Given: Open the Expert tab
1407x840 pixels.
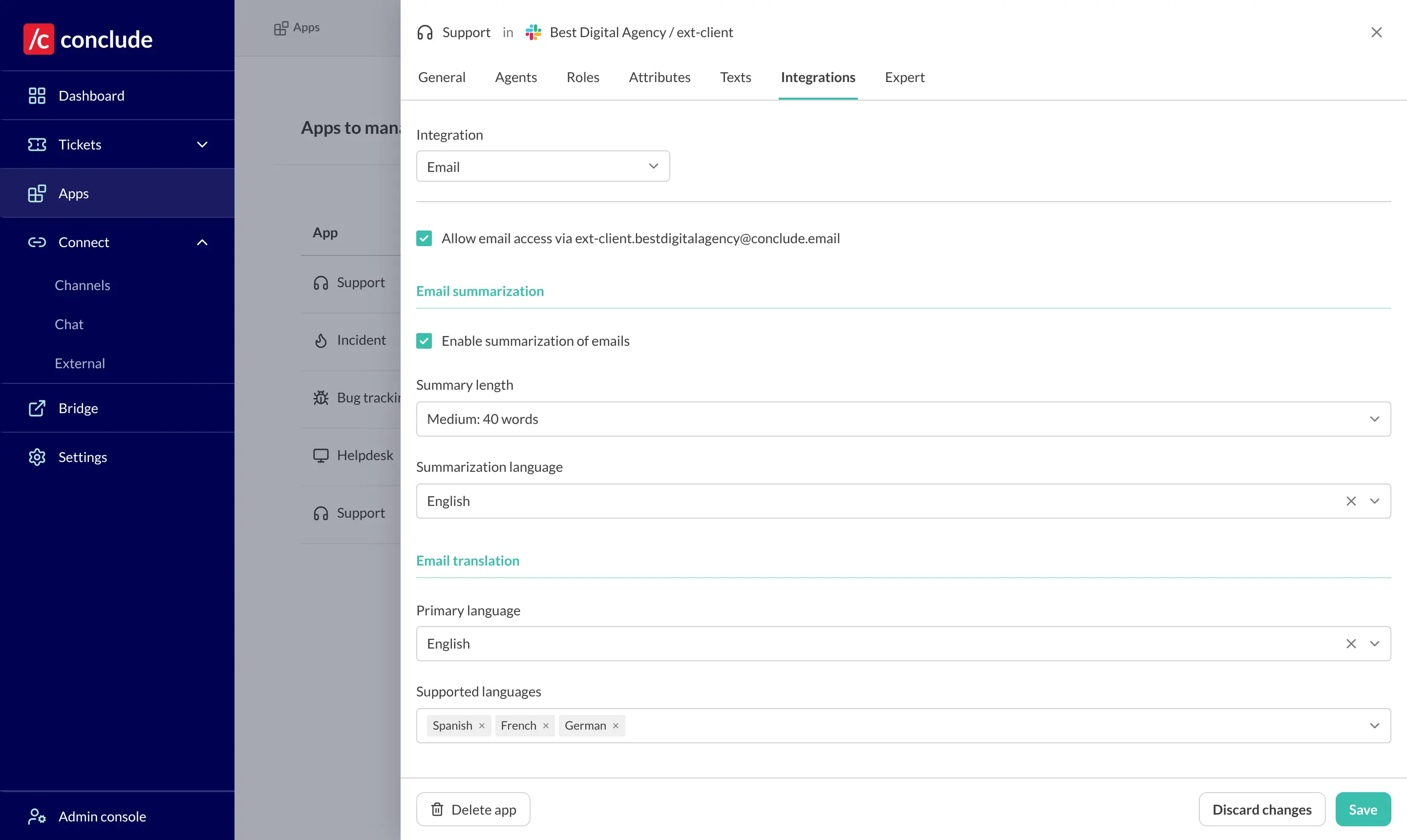Looking at the screenshot, I should (904, 78).
